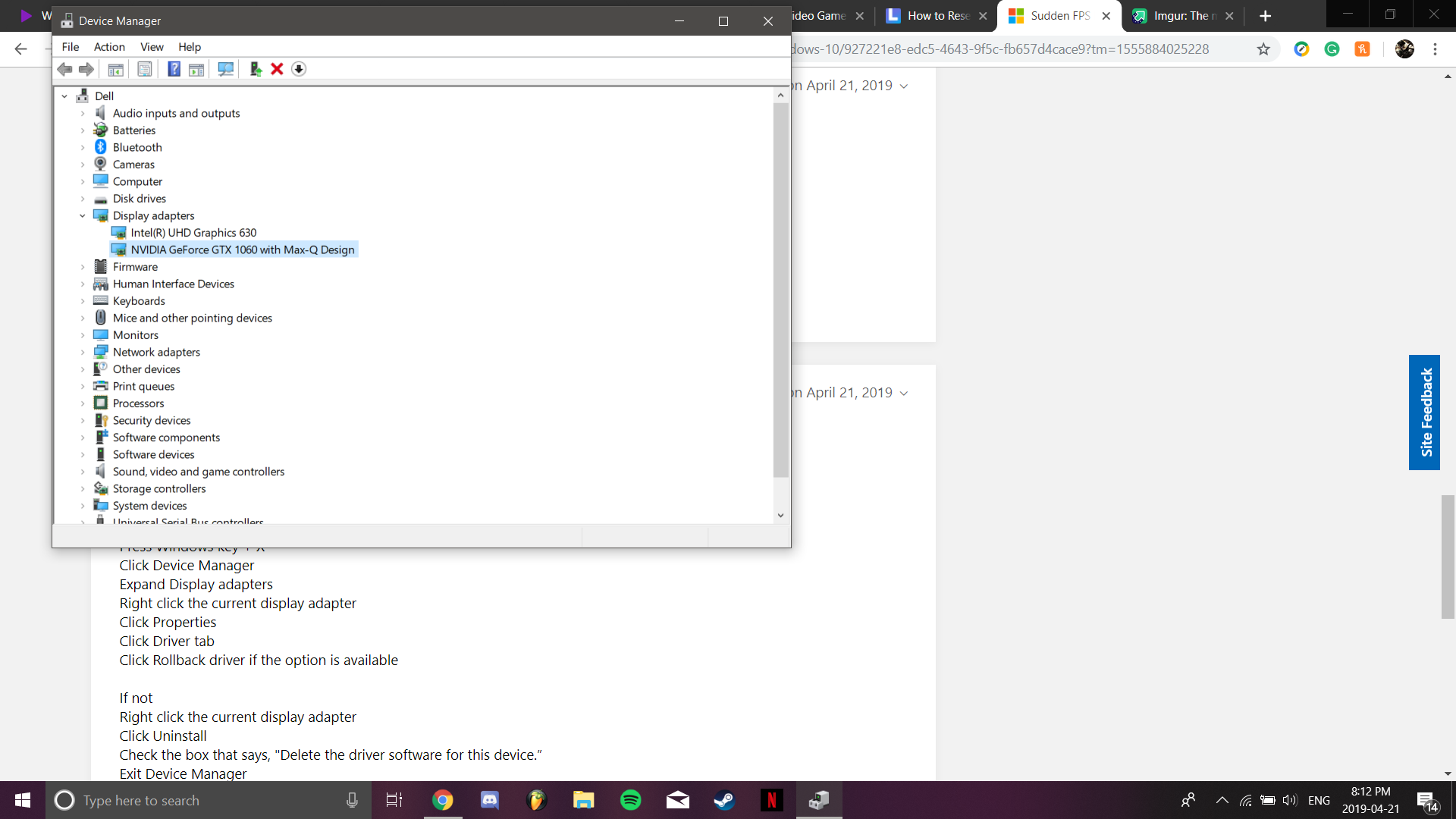Viewport: 1456px width, 819px height.
Task: Expand the Processors category
Action: (x=83, y=403)
